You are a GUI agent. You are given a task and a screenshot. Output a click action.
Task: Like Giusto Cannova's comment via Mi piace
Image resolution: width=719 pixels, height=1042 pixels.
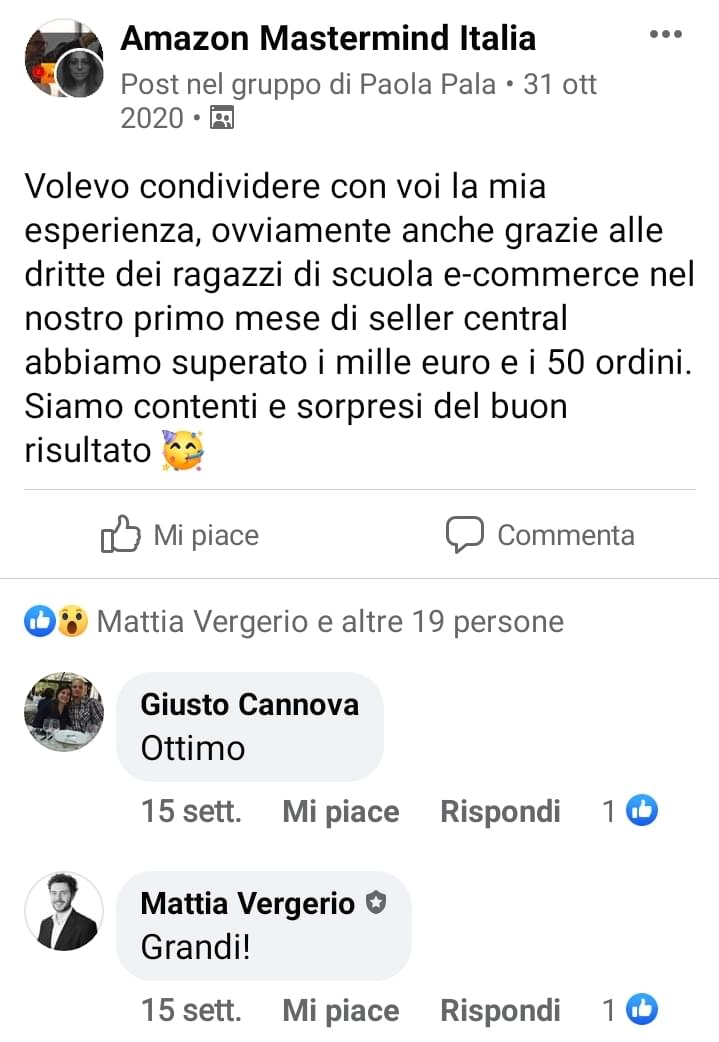[341, 811]
